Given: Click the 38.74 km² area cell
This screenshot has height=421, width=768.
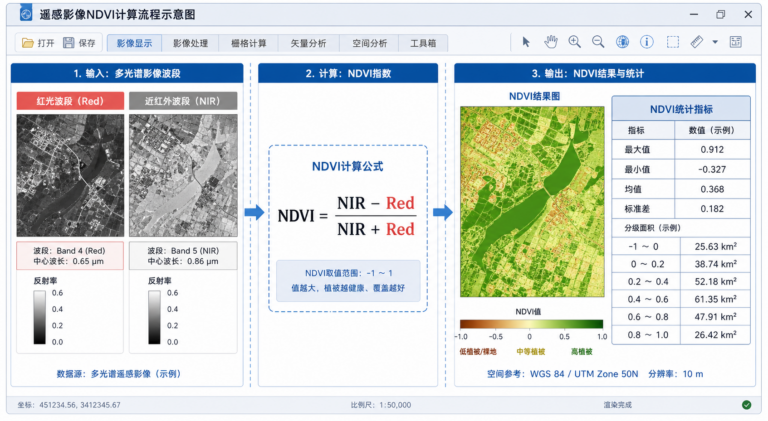Looking at the screenshot, I should coord(715,264).
